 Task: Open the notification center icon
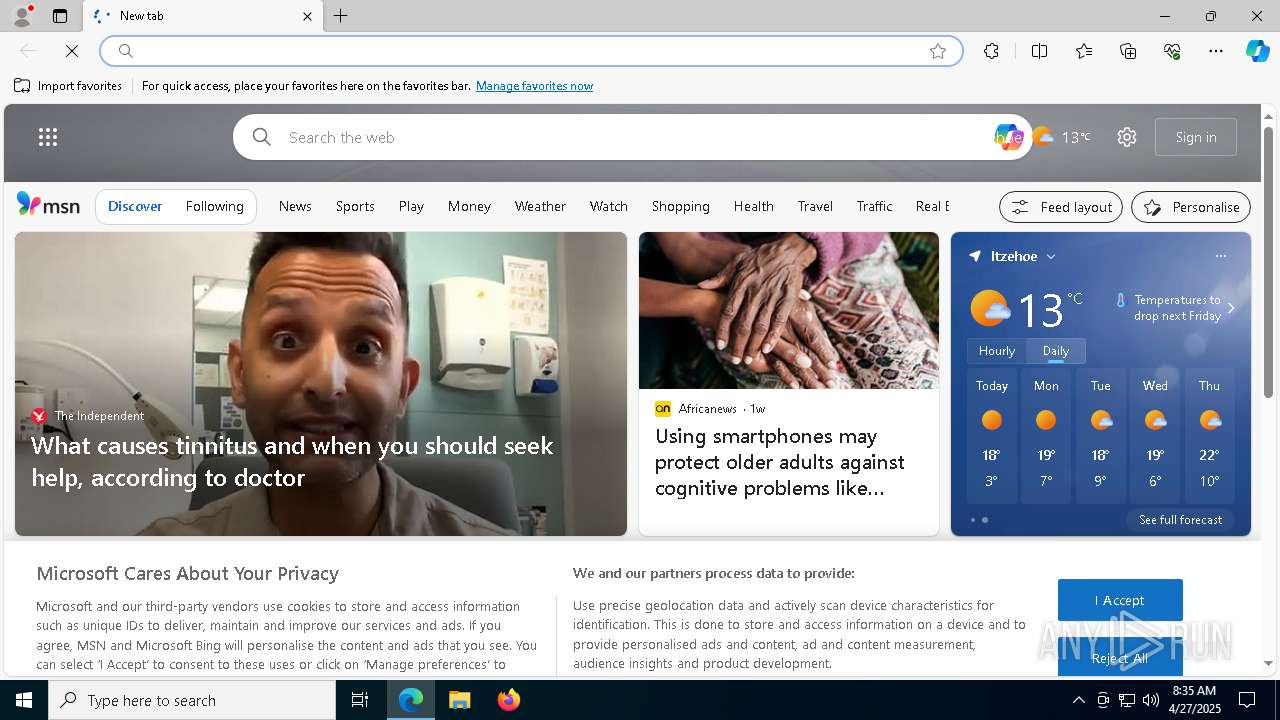click(1247, 700)
